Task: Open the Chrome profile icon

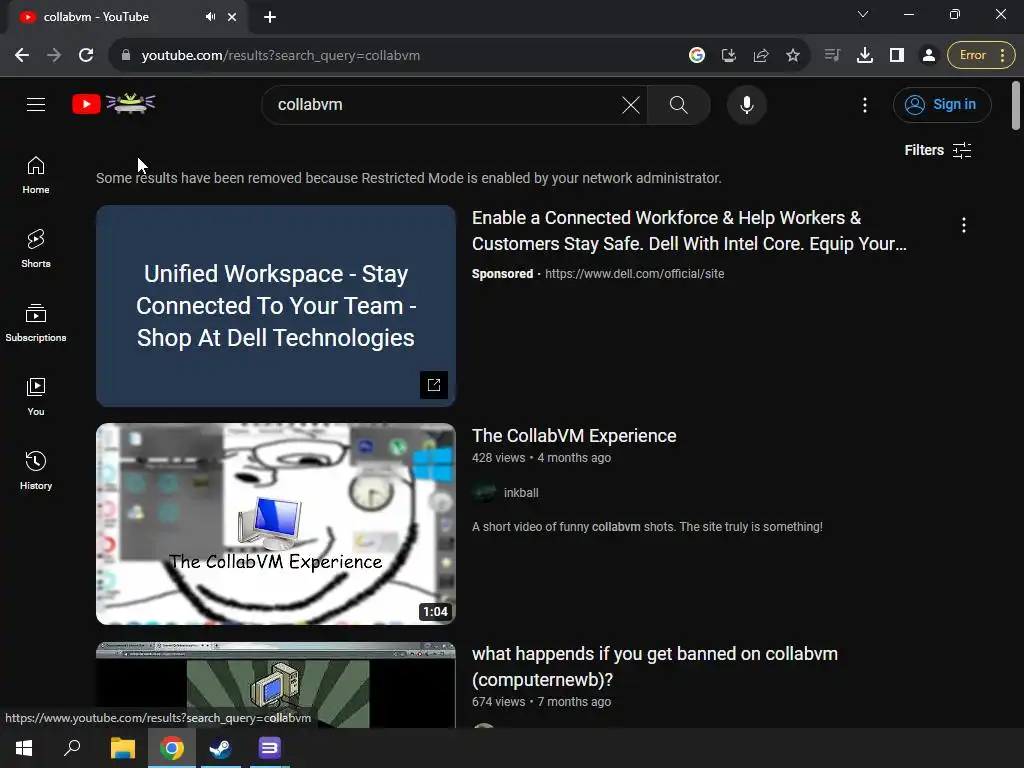Action: [929, 56]
